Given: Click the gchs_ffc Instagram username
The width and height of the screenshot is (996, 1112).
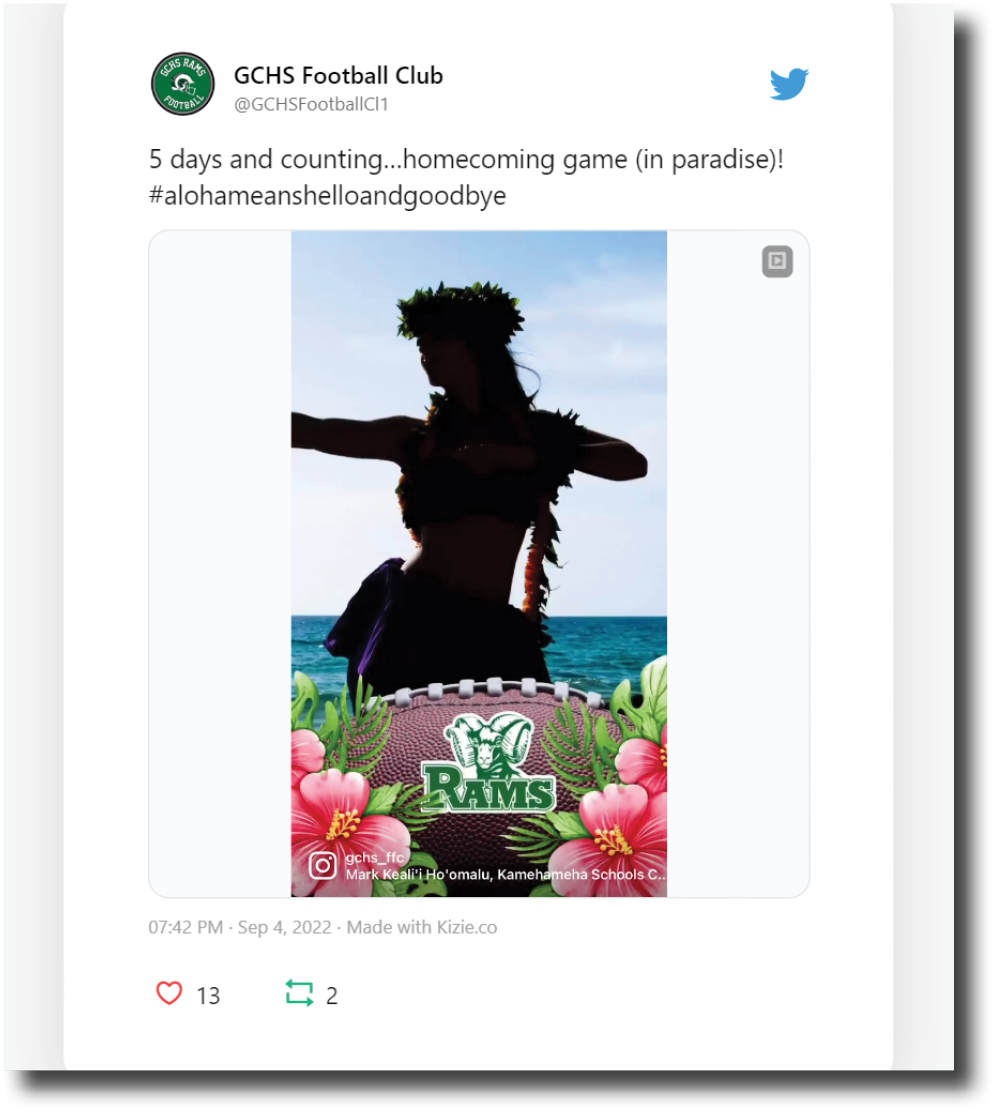Looking at the screenshot, I should pyautogui.click(x=374, y=858).
